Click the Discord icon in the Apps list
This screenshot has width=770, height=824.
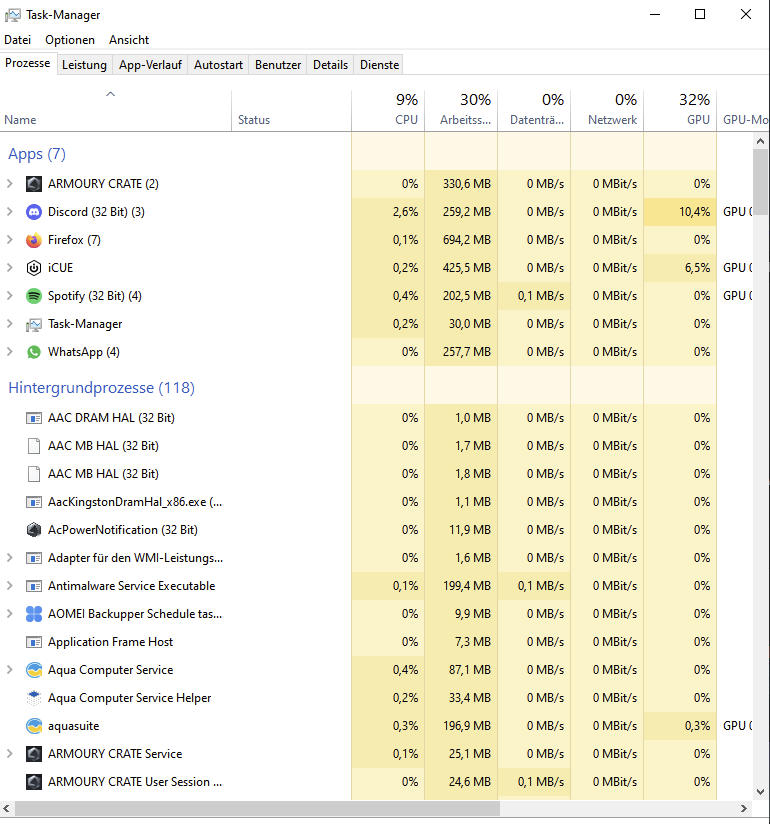click(34, 212)
